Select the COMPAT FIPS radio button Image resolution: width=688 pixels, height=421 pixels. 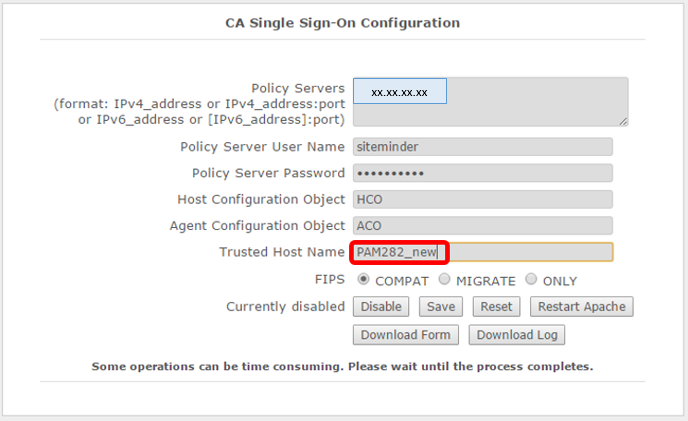(364, 280)
